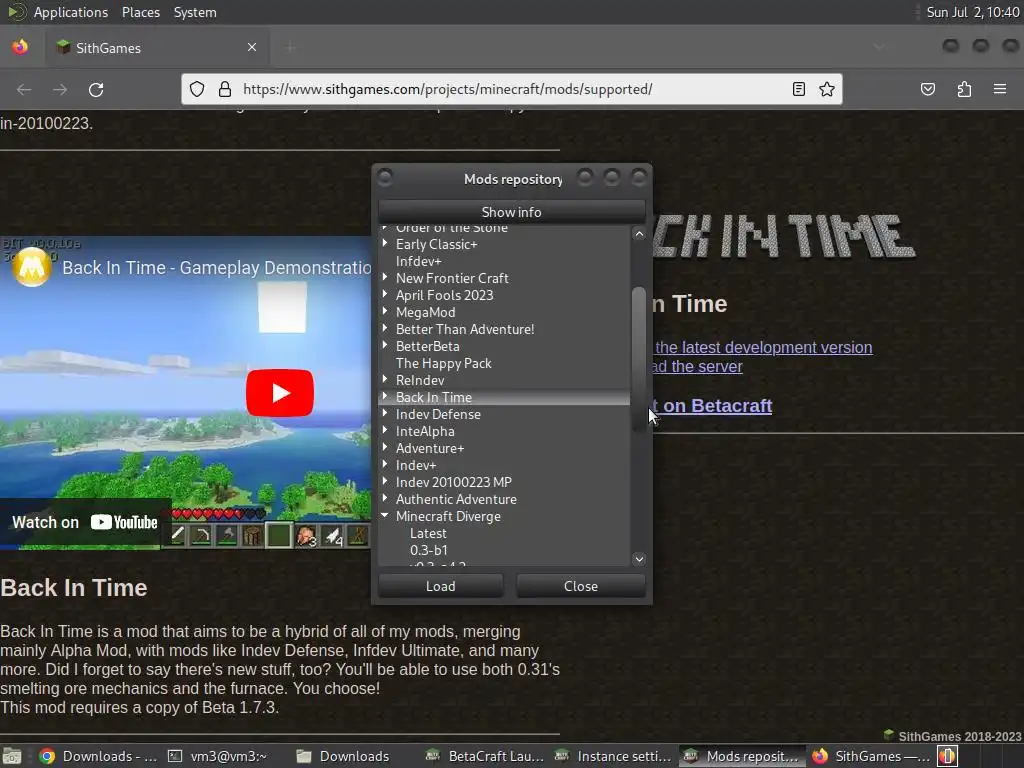The height and width of the screenshot is (768, 1024).
Task: Select Indev 20100223 MP in list
Action: coord(454,482)
